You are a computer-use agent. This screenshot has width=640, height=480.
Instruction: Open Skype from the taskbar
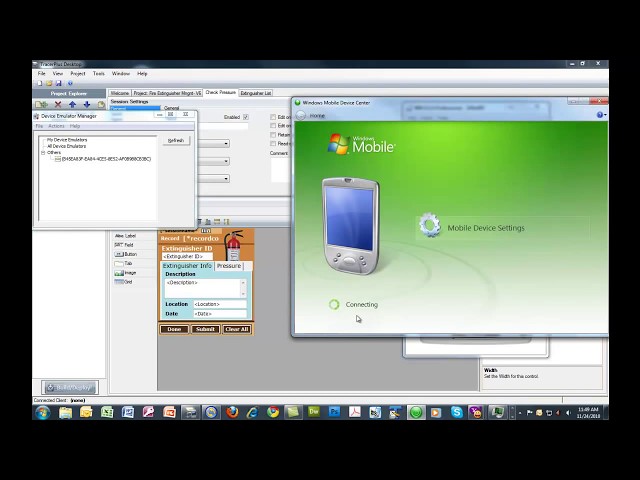[456, 412]
